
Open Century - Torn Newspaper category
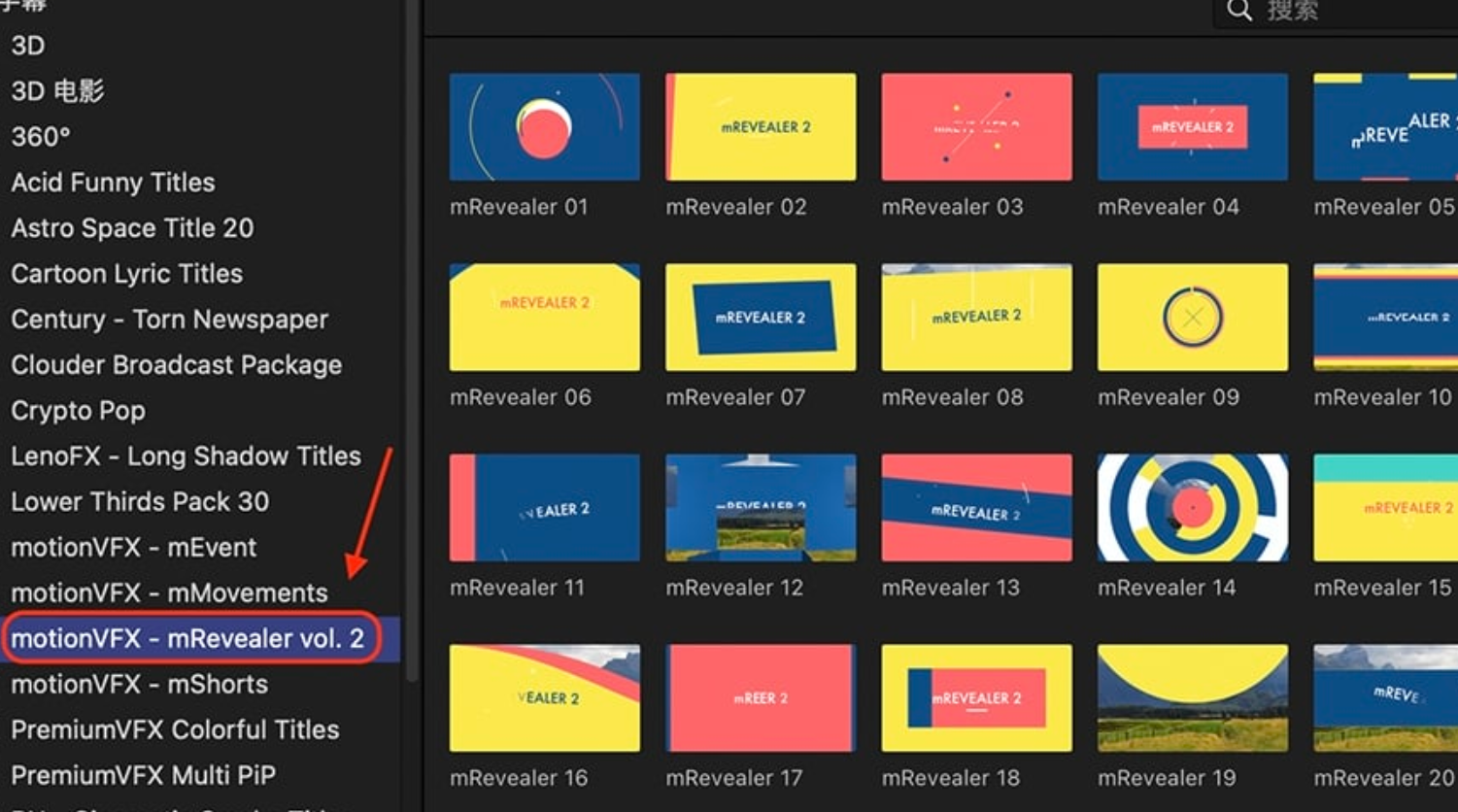[169, 320]
